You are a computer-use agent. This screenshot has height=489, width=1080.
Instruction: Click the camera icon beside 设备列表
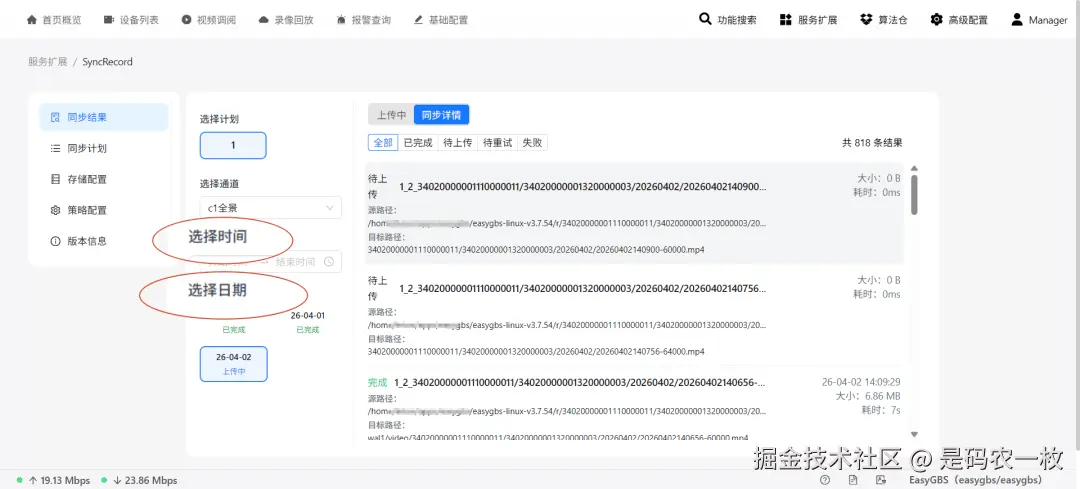click(x=109, y=20)
